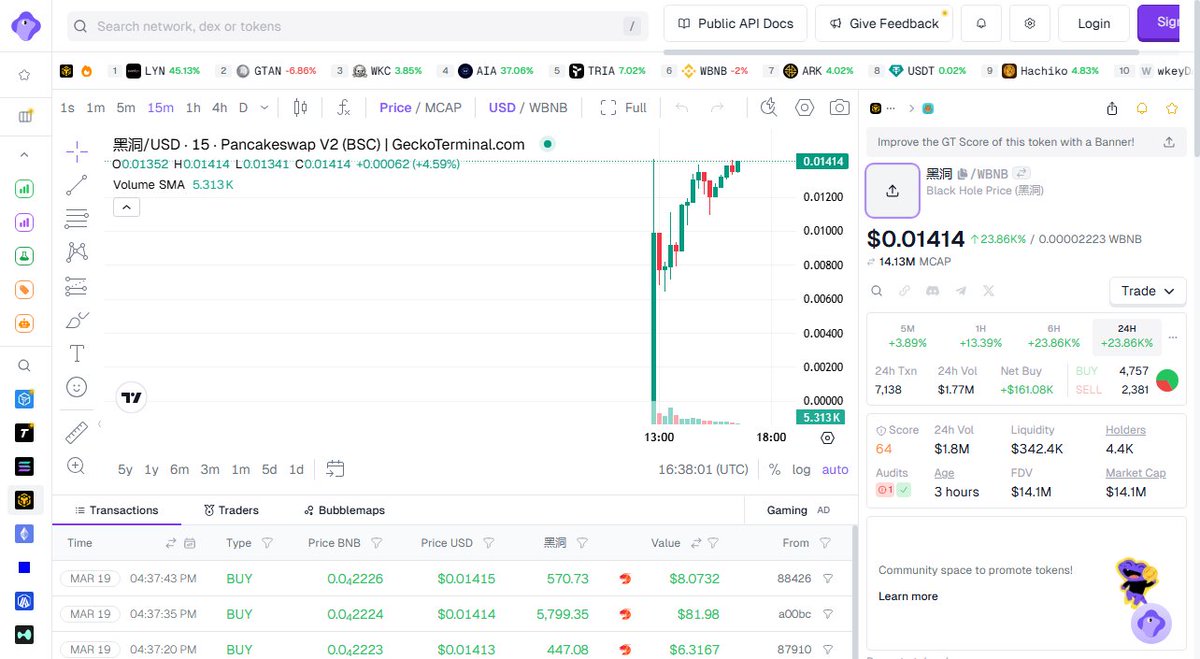This screenshot has height=659, width=1200.
Task: Select the 1H stats tab
Action: [980, 336]
